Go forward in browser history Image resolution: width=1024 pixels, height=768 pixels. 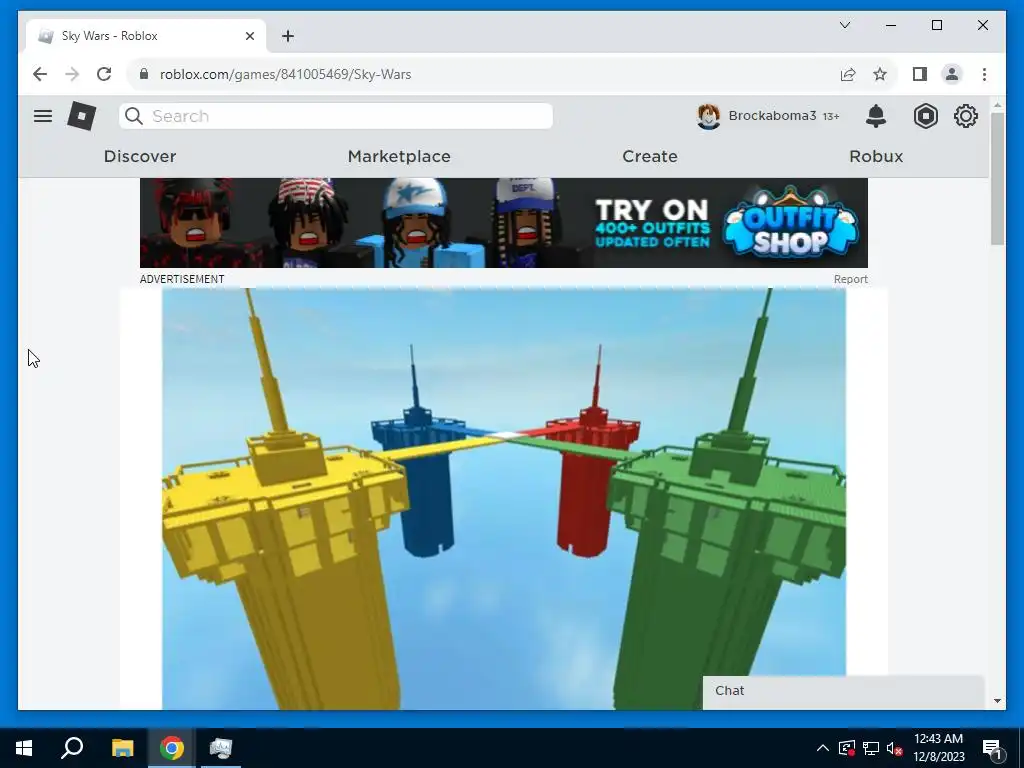pos(72,74)
